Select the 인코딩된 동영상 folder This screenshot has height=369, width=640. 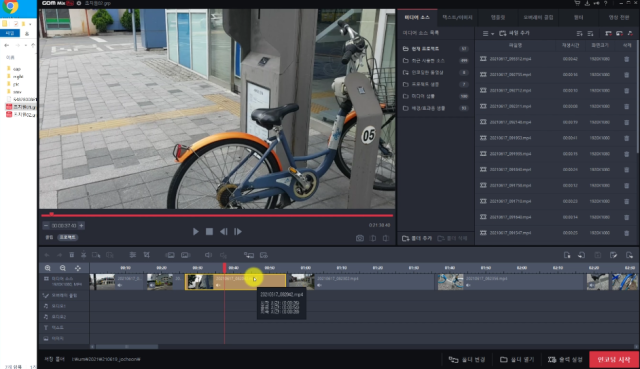pyautogui.click(x=435, y=72)
